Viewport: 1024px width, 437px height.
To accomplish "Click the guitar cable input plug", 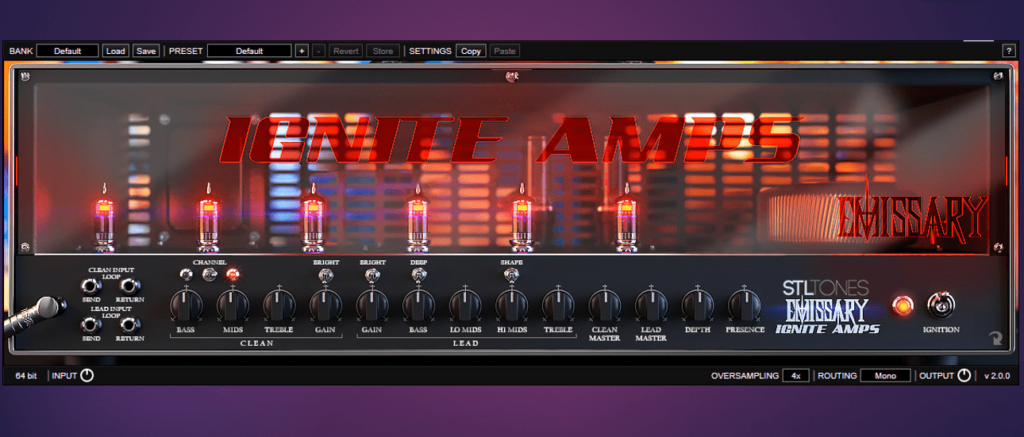I will tap(36, 315).
